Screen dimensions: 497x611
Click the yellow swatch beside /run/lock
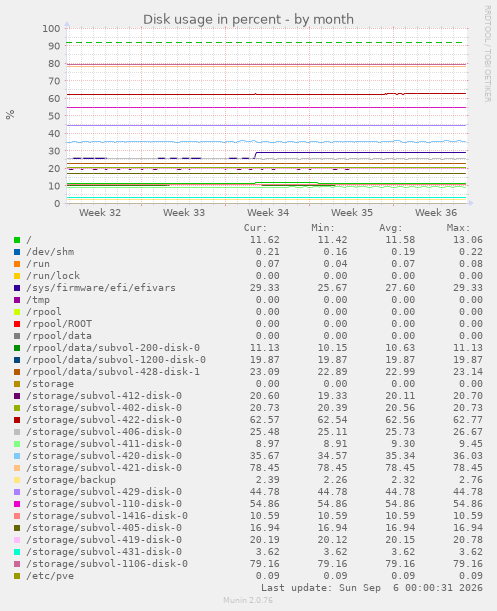(17, 276)
